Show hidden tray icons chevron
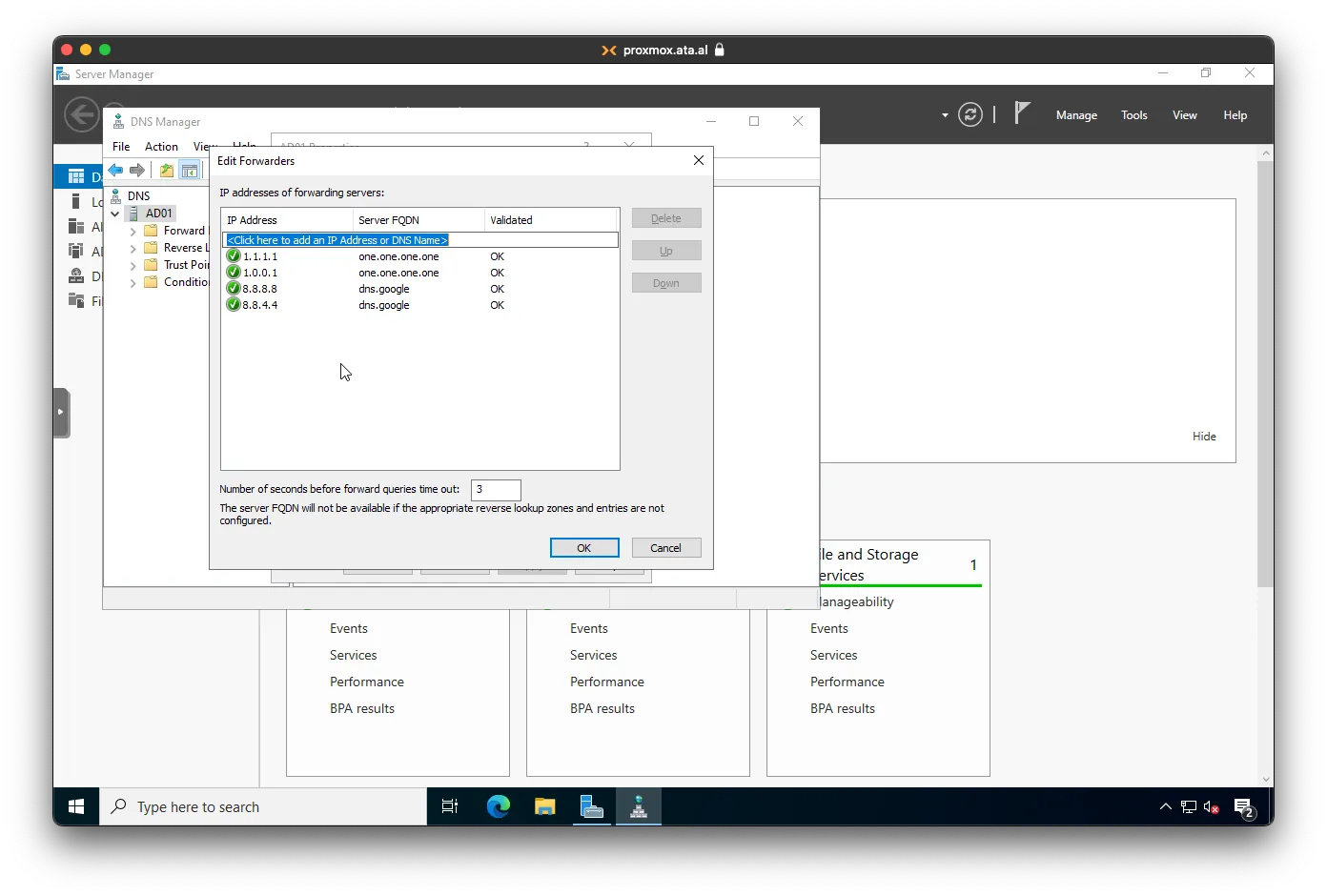Viewport: 1327px width, 896px height. 1165,807
